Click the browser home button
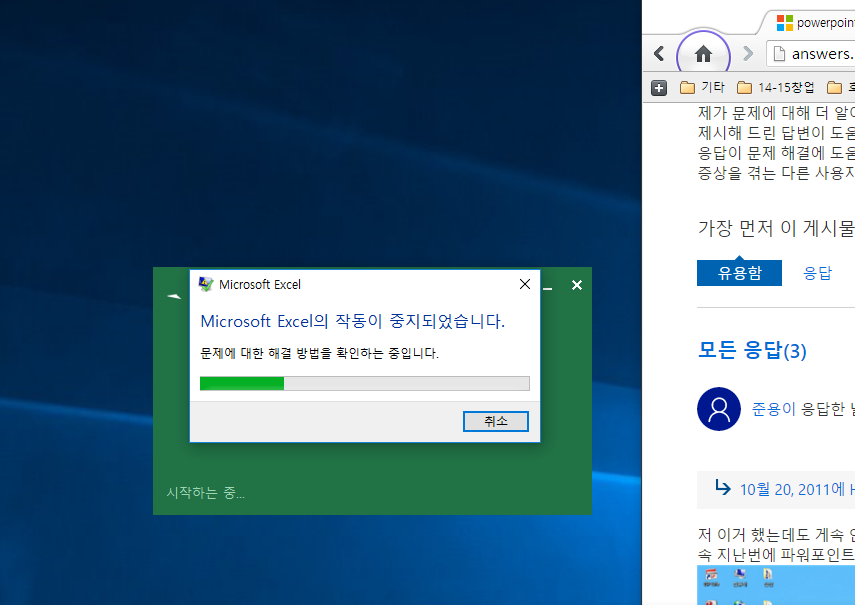The image size is (855, 605). point(703,53)
